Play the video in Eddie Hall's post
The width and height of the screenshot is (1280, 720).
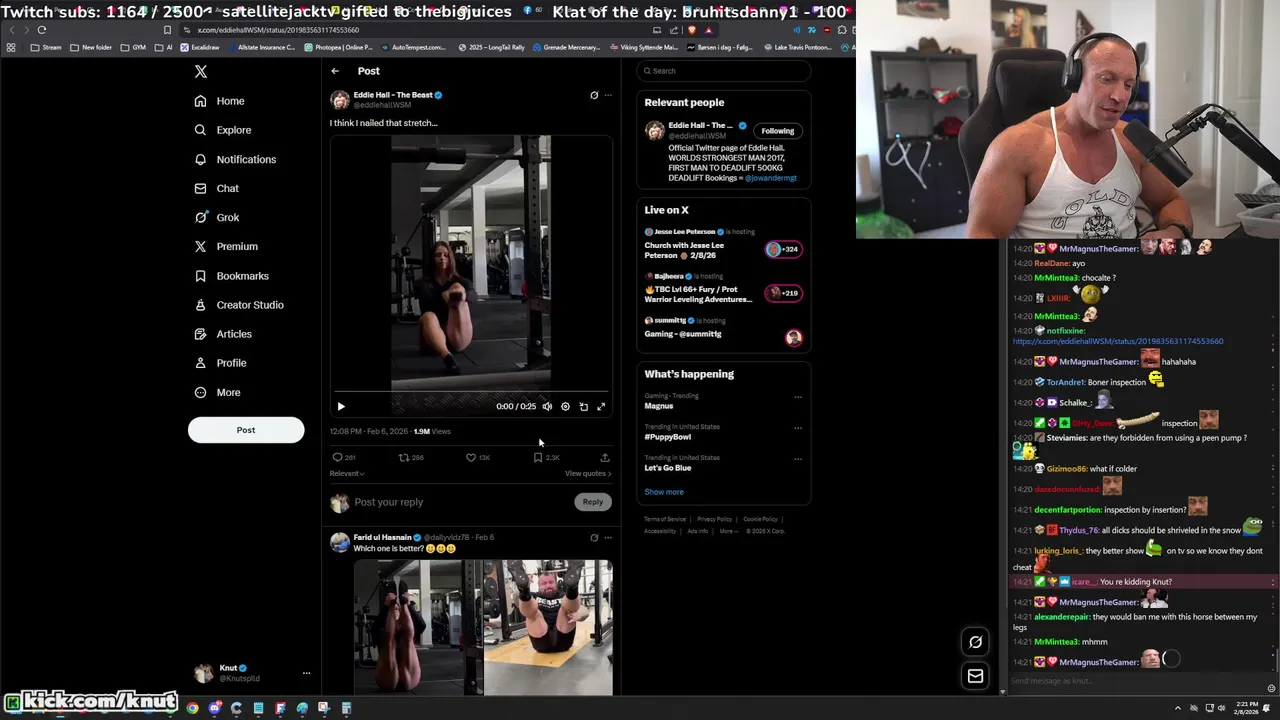tap(341, 407)
